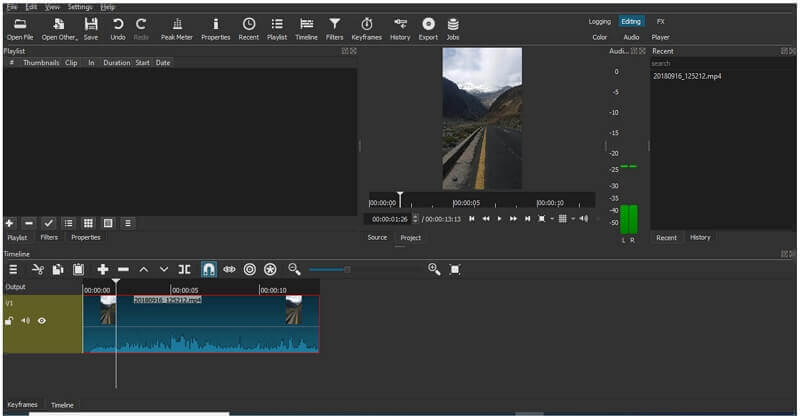The image size is (800, 419).
Task: Ripple delete with the timeline minus icon
Action: click(123, 269)
